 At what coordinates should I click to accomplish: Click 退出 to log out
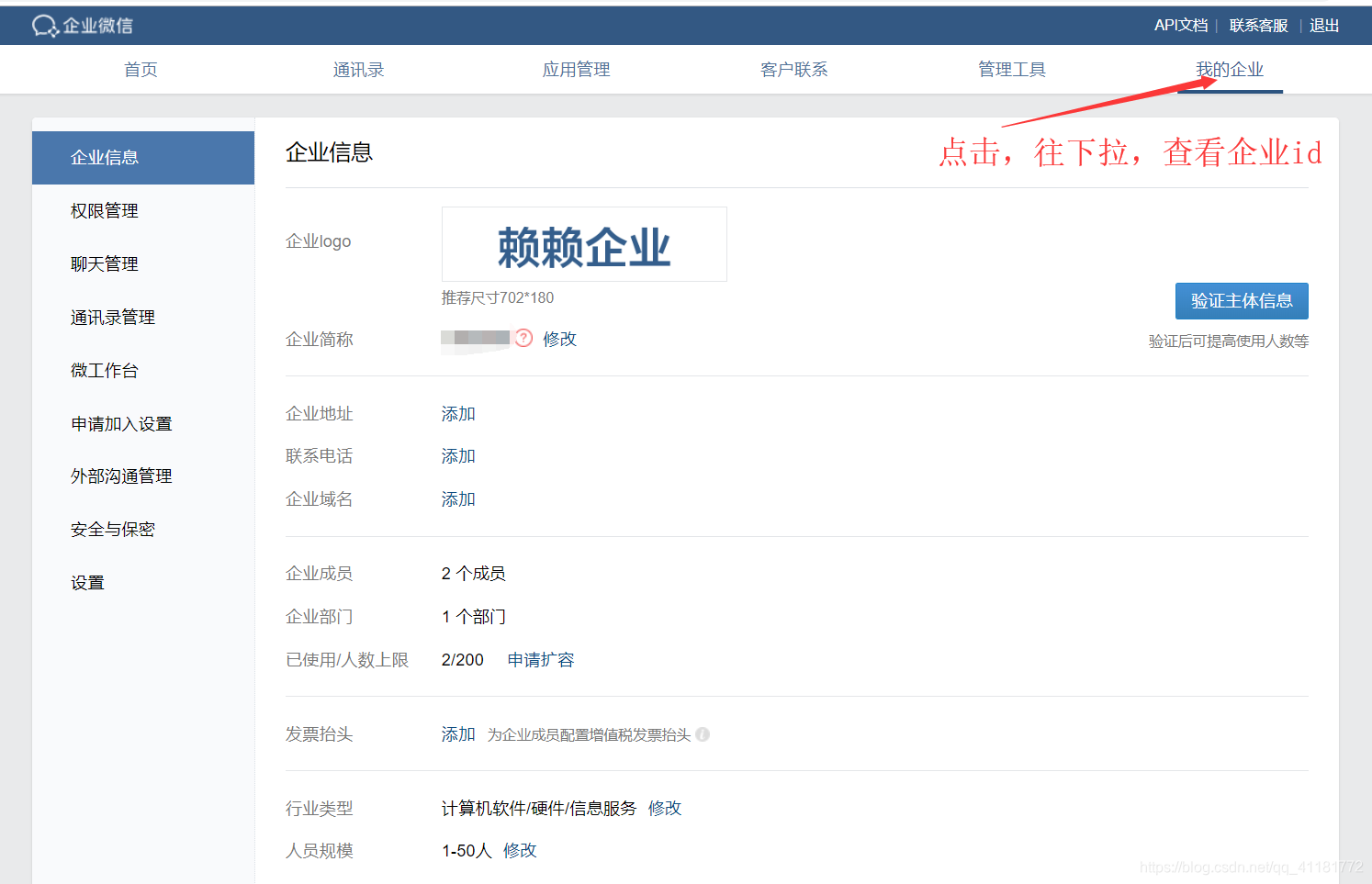1324,26
